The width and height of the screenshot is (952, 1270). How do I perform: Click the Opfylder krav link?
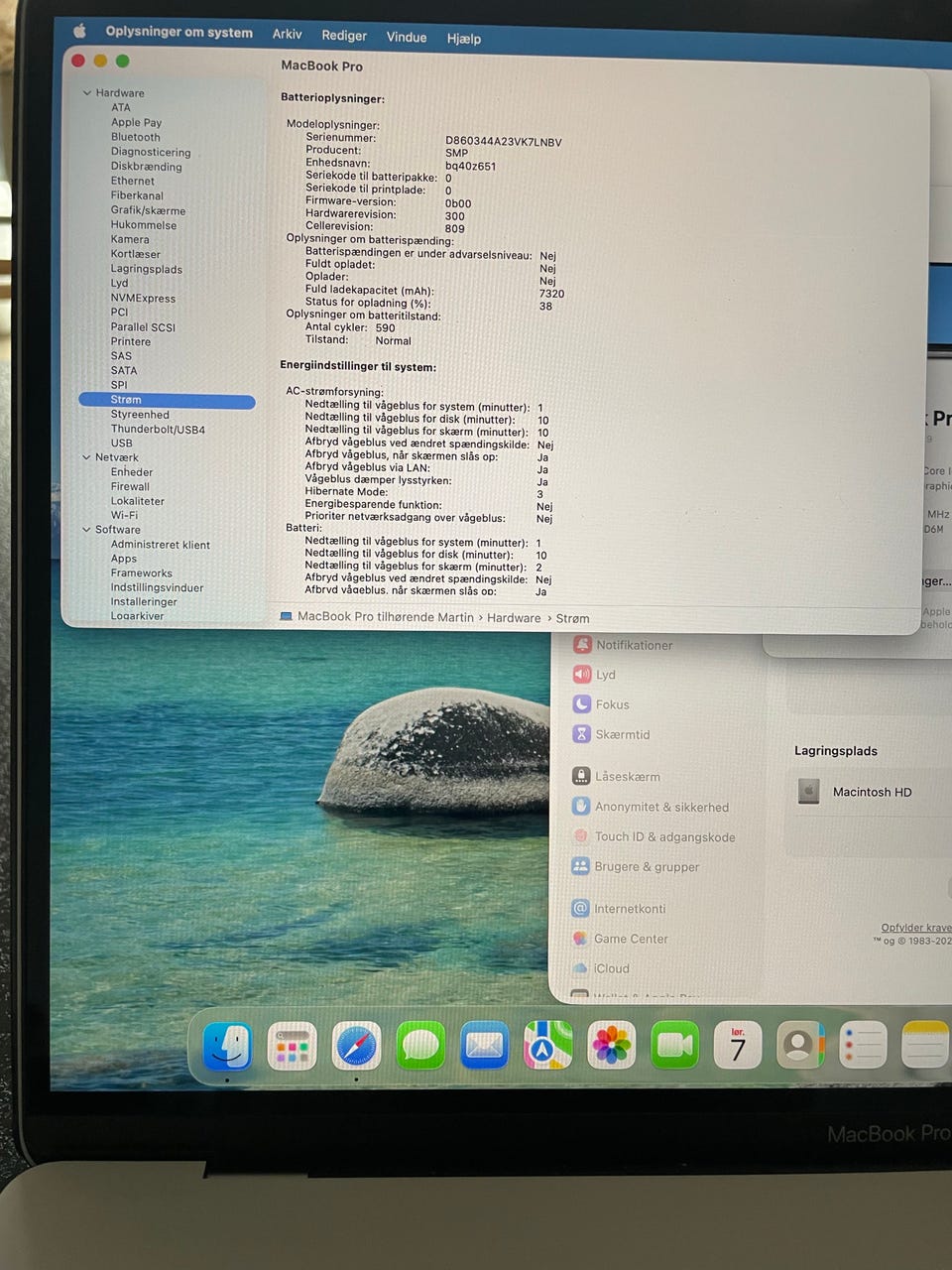pos(916,928)
